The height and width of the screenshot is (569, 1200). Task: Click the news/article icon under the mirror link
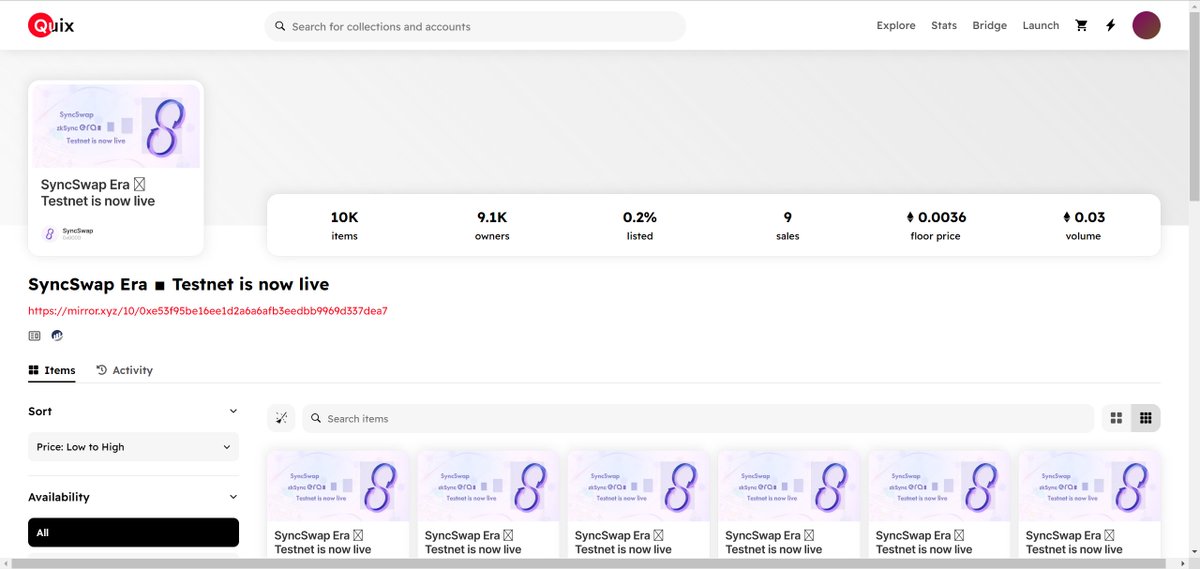(35, 336)
